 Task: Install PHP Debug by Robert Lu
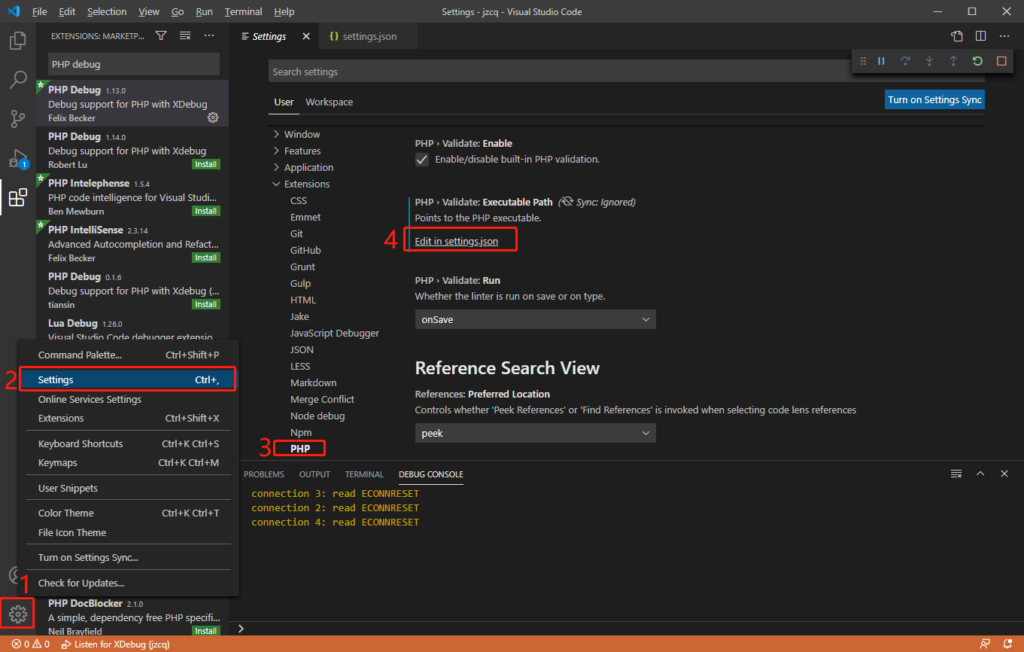point(206,165)
